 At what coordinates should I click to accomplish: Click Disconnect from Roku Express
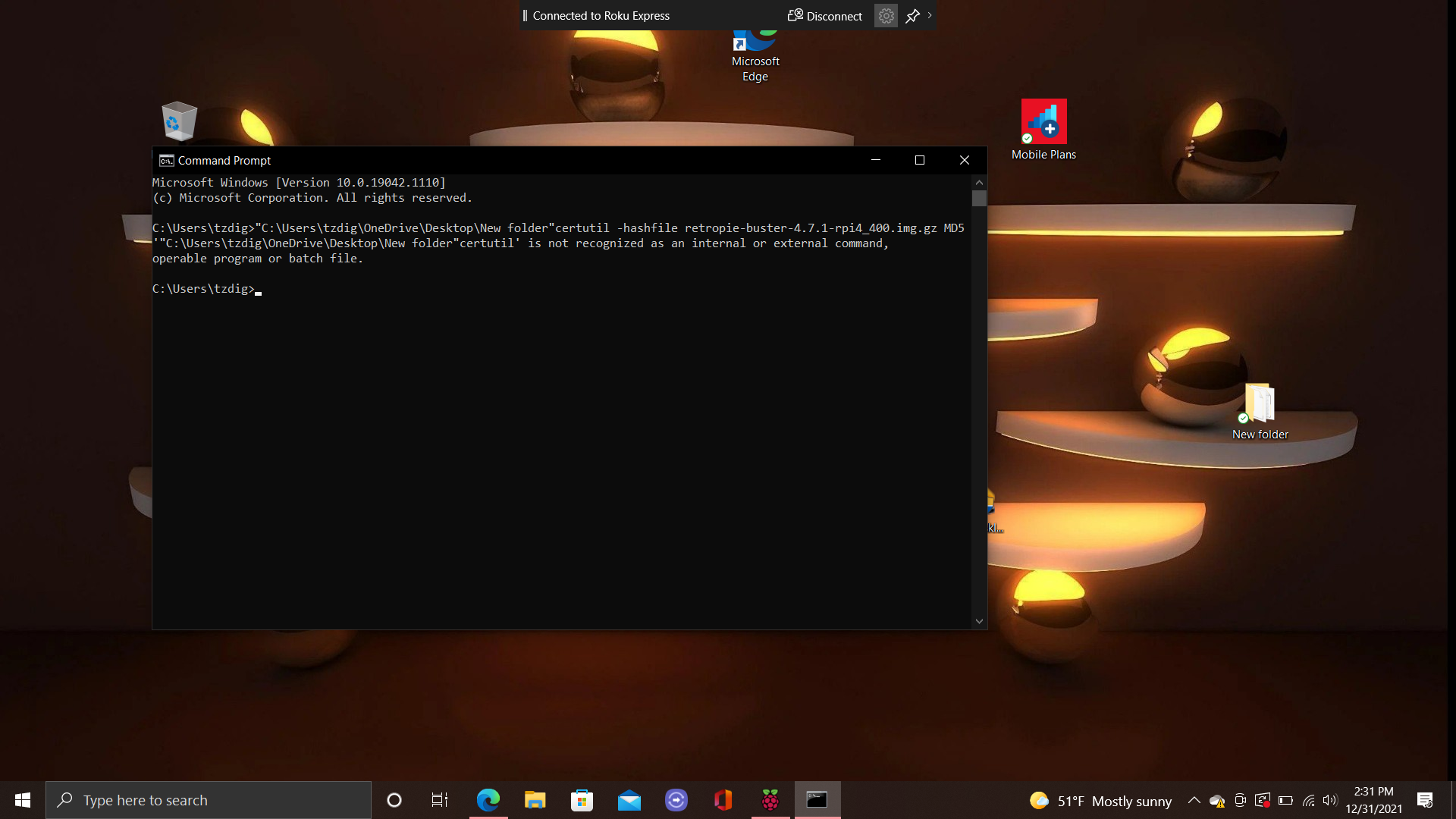[825, 16]
